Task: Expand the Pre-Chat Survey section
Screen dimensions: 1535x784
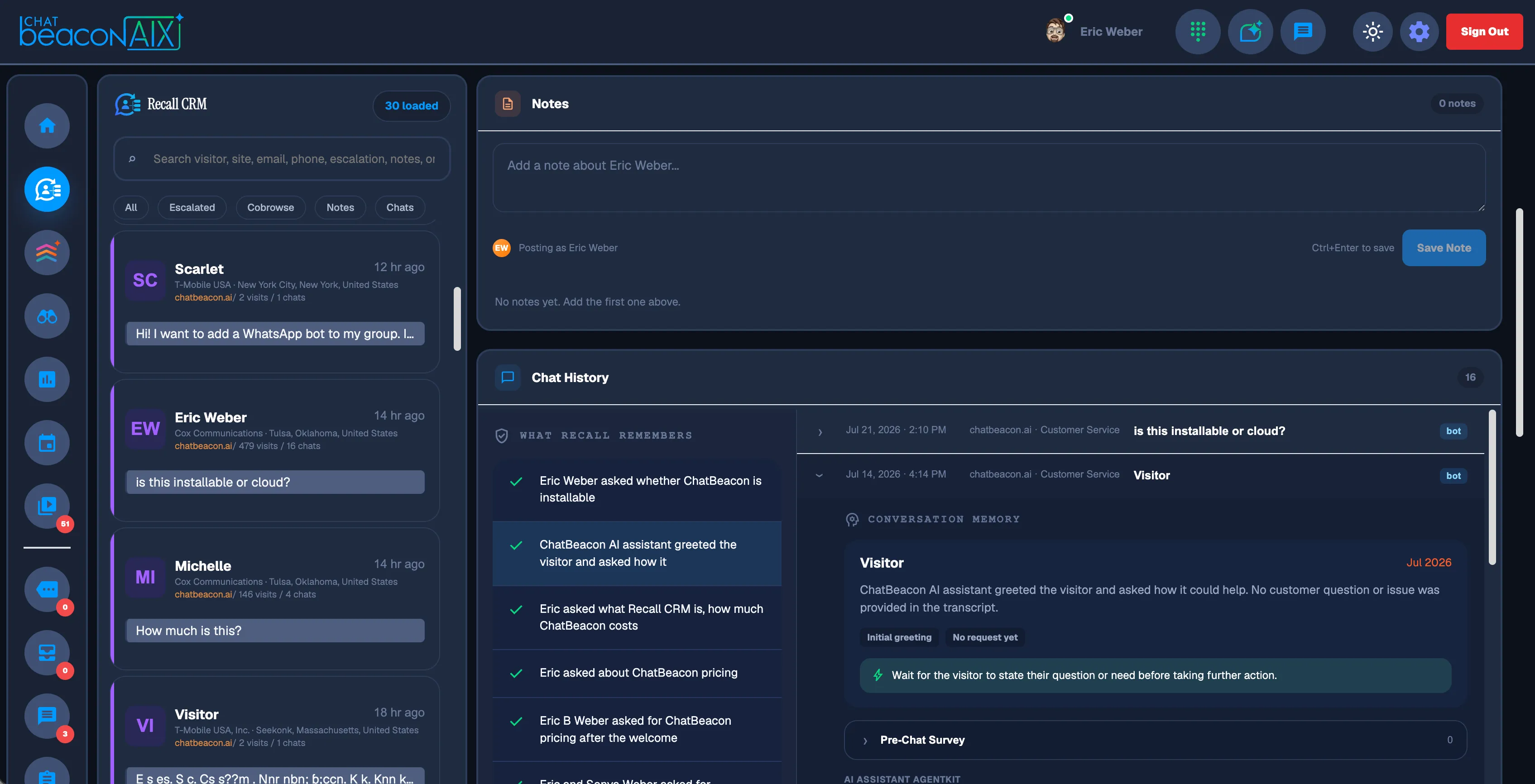Action: click(x=1155, y=740)
